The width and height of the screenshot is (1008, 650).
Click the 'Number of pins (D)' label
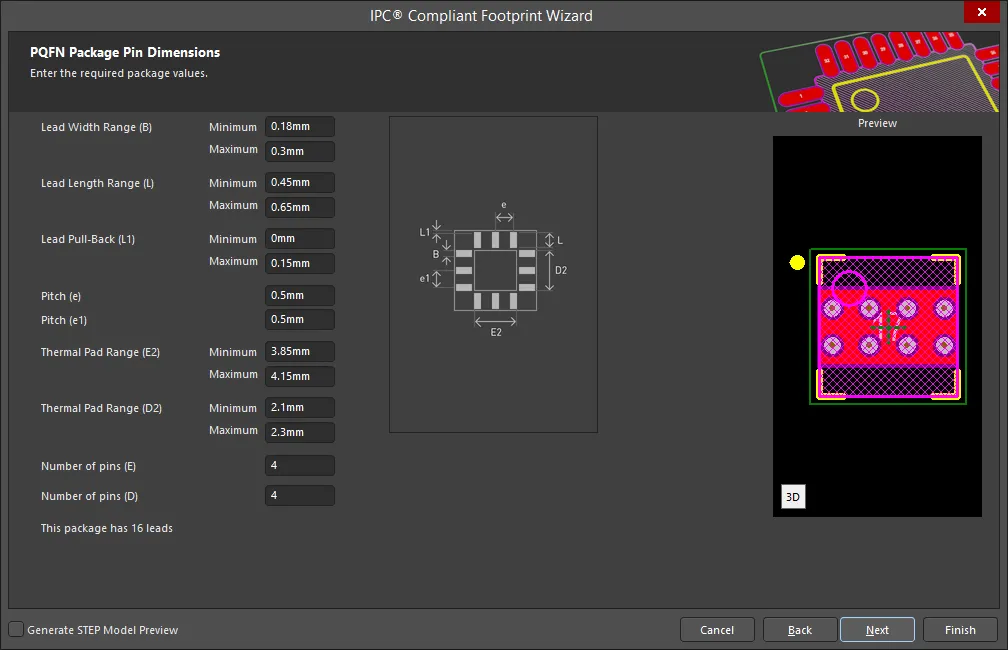click(x=89, y=496)
